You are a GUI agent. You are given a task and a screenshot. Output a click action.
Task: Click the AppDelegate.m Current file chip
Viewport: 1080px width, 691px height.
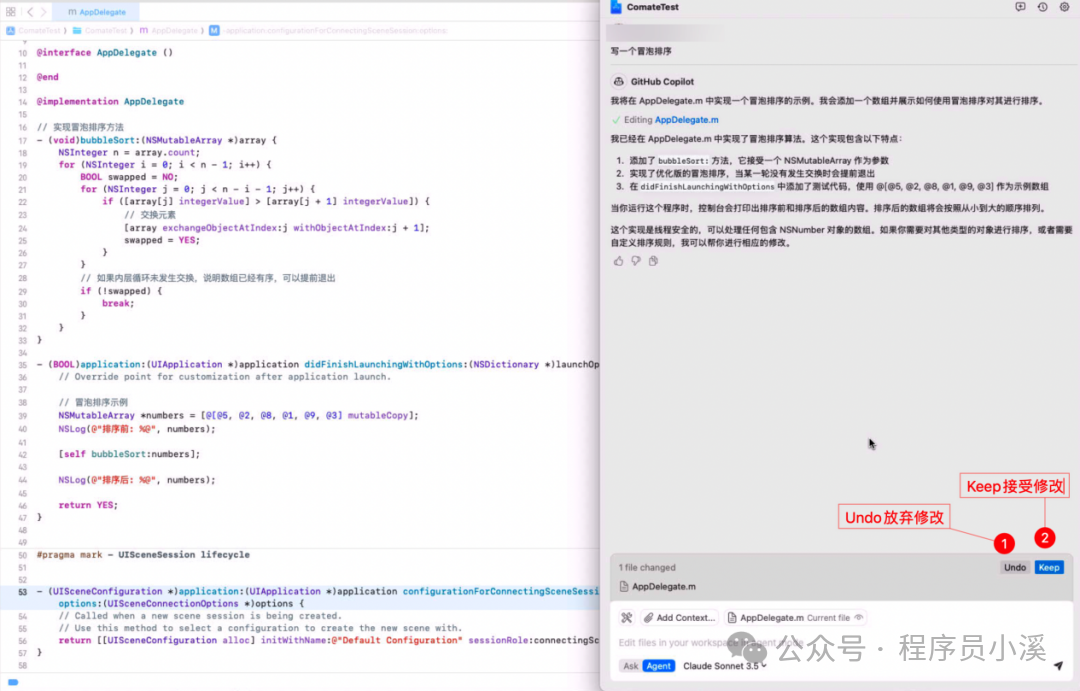795,618
